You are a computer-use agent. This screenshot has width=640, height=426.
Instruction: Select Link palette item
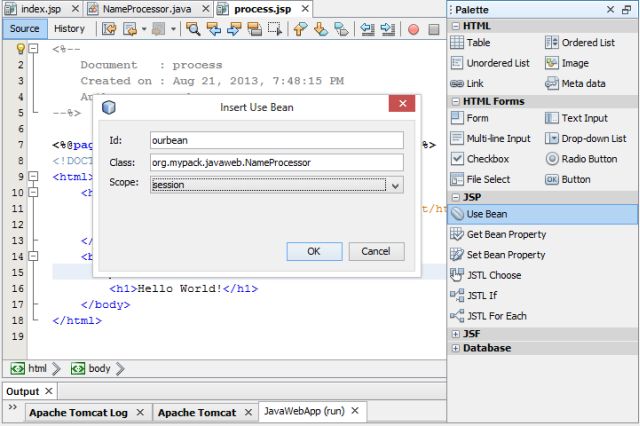point(467,84)
